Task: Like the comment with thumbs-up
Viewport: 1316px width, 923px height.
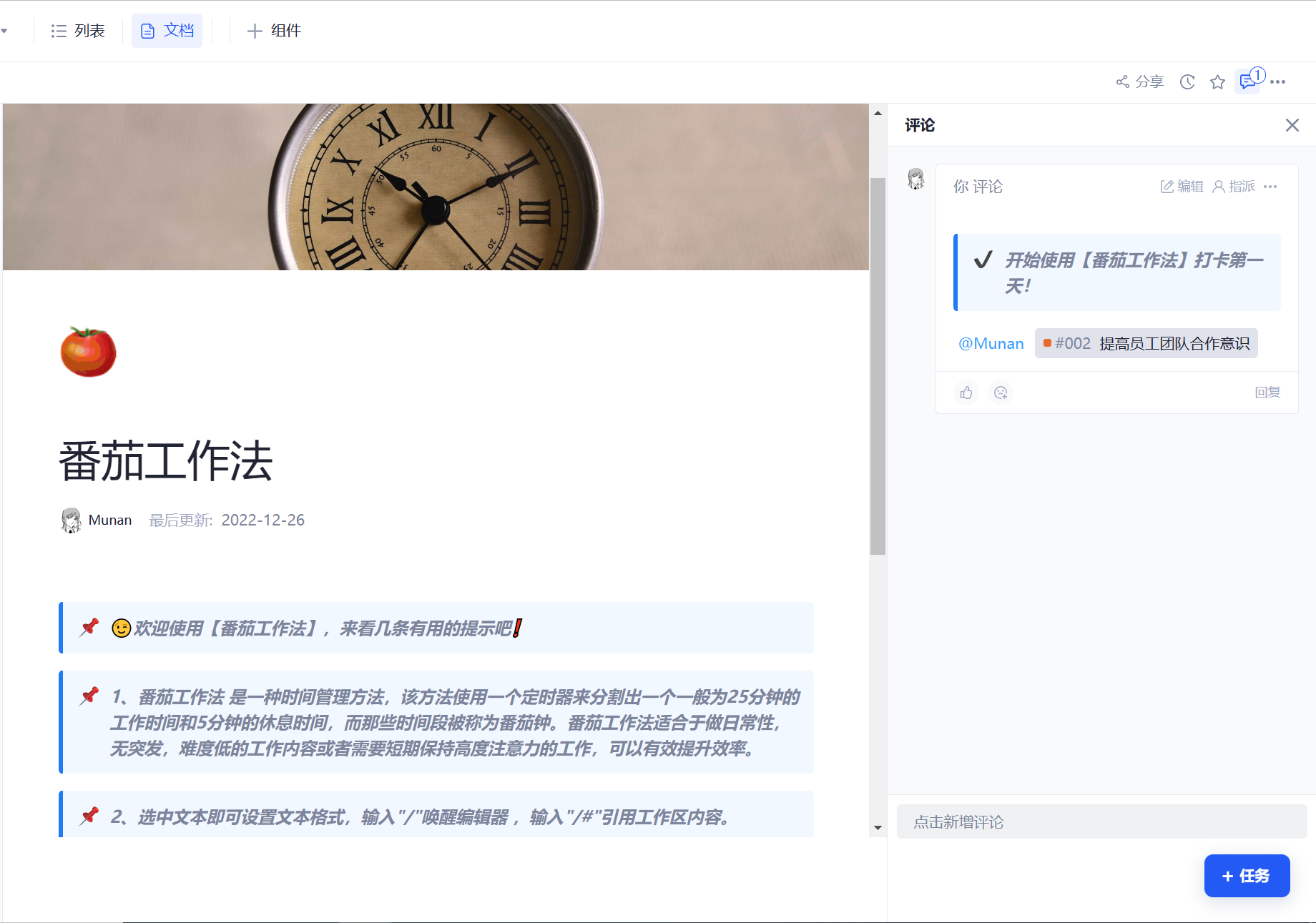Action: (x=966, y=393)
